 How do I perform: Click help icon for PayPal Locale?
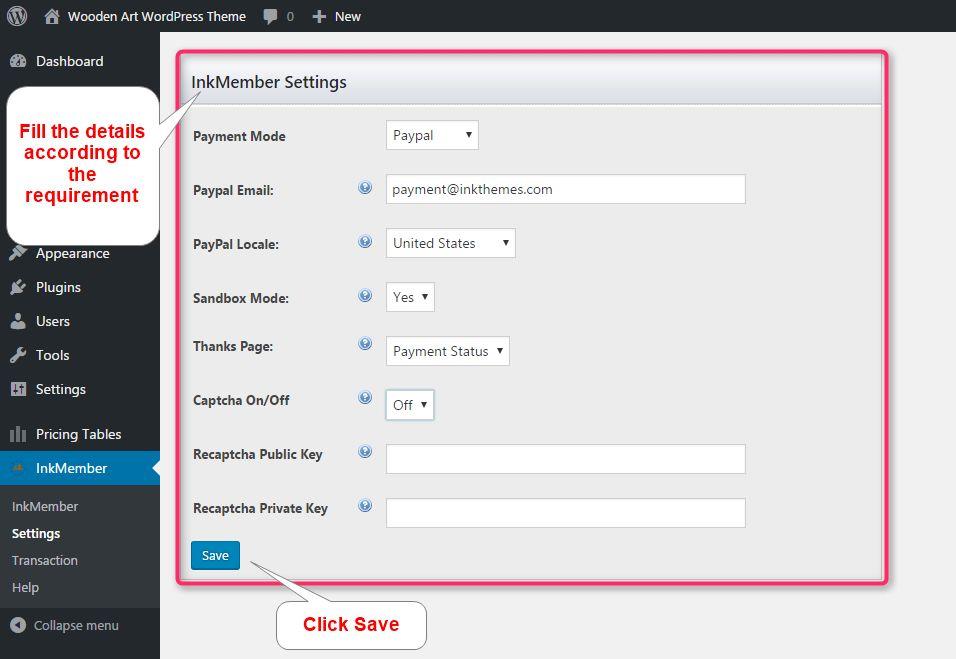365,241
